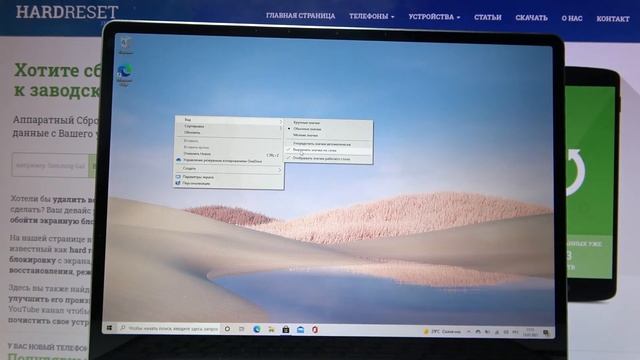Screen dimensions: 640x360
Task: Expand the Вид submenu arrow
Action: (280, 121)
